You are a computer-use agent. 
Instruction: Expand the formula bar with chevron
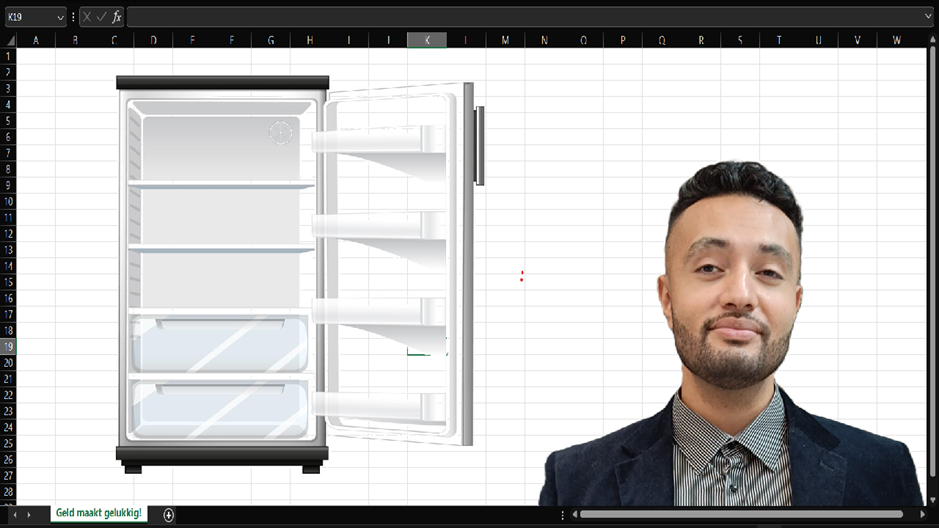(928, 17)
